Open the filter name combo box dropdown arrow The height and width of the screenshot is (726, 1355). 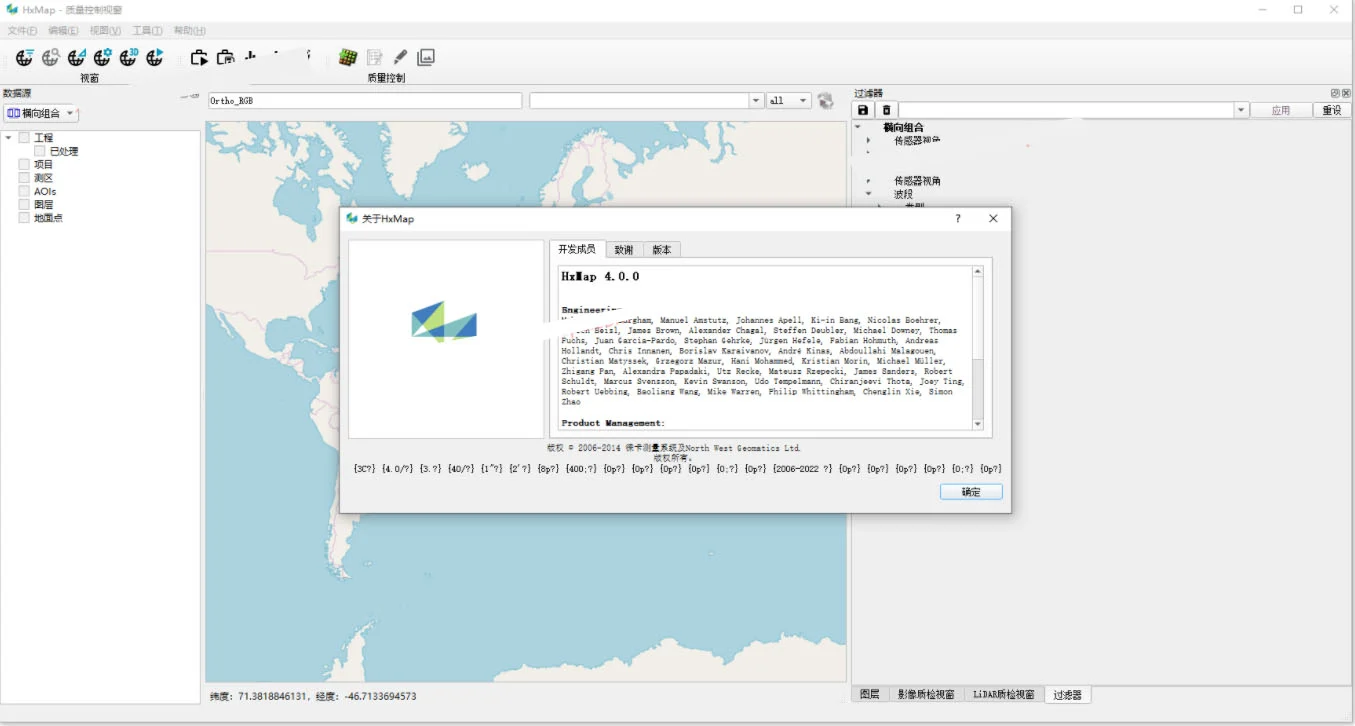pos(1241,110)
